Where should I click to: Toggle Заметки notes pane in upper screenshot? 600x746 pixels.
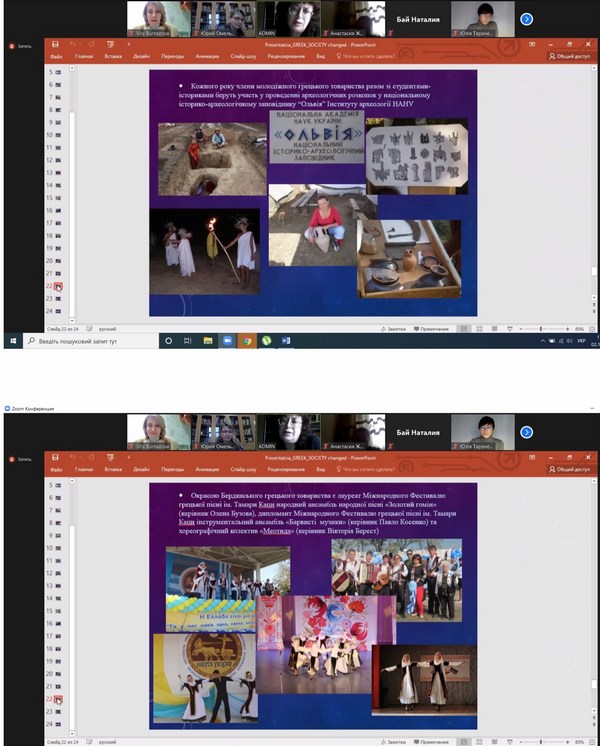coord(393,329)
